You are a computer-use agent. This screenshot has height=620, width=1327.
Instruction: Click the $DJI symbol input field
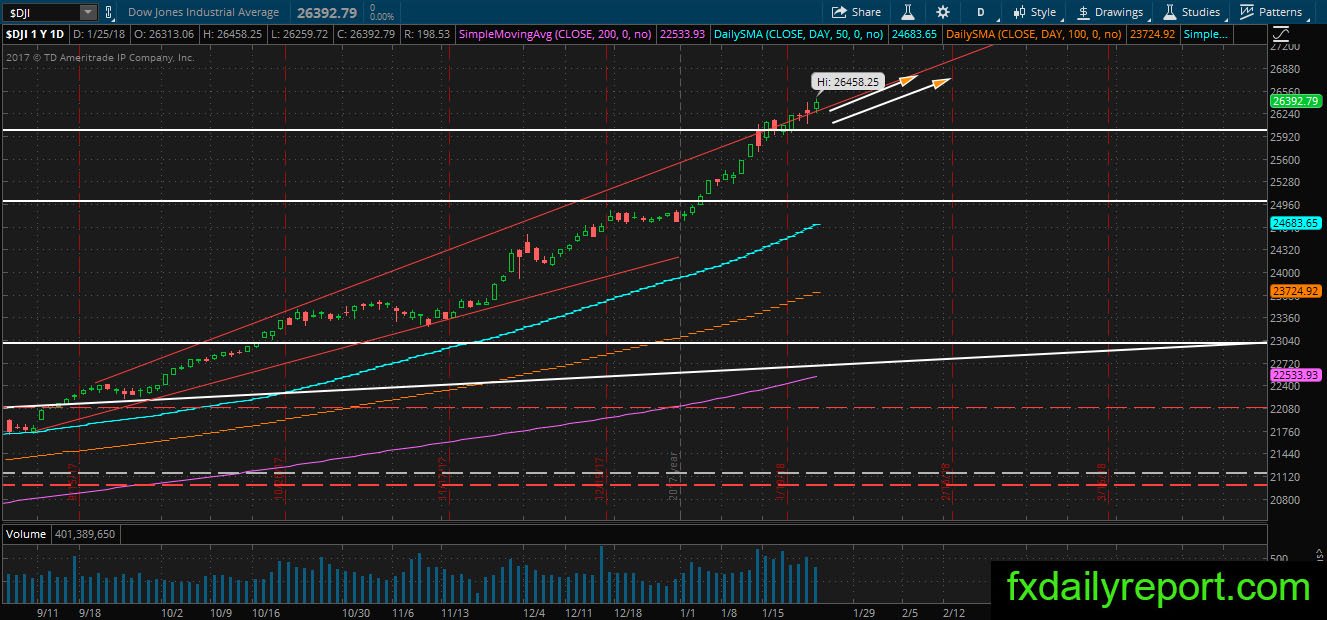pos(41,12)
